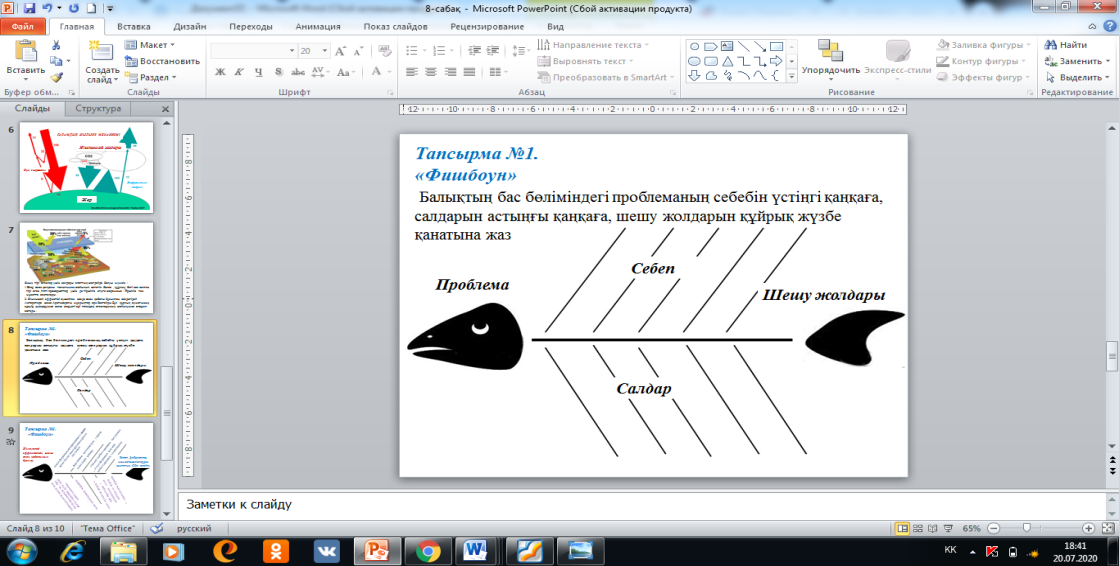
Task: Toggle italic К formatting
Action: [x=239, y=72]
